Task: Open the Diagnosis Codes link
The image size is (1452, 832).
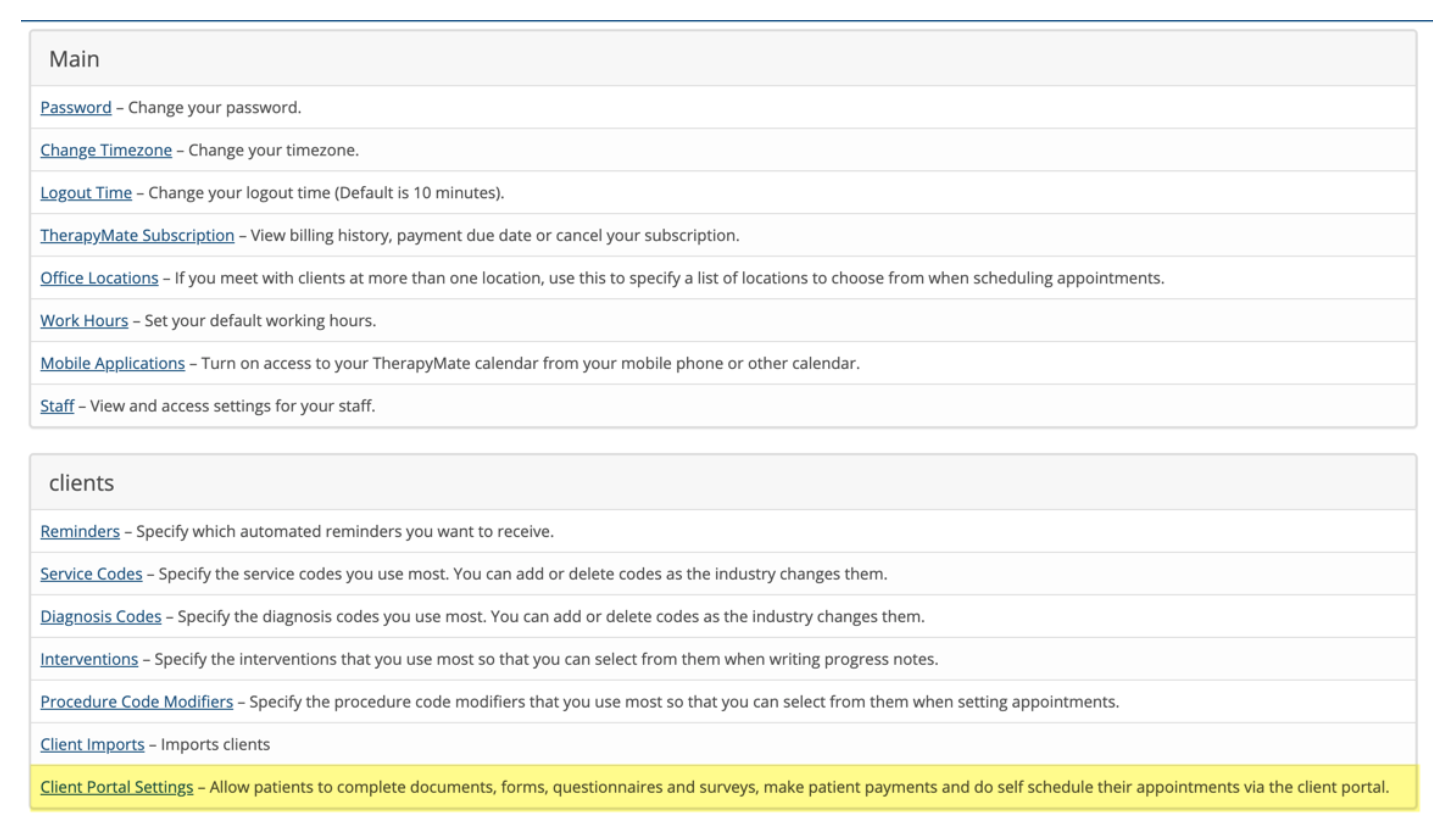Action: tap(101, 616)
